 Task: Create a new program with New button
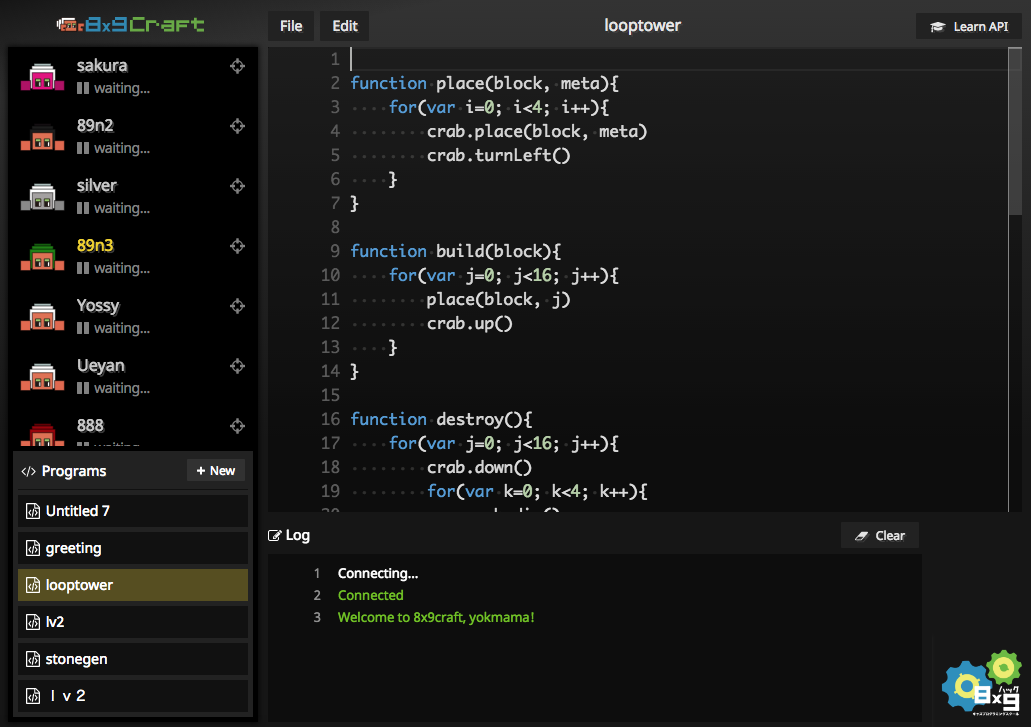(x=216, y=471)
